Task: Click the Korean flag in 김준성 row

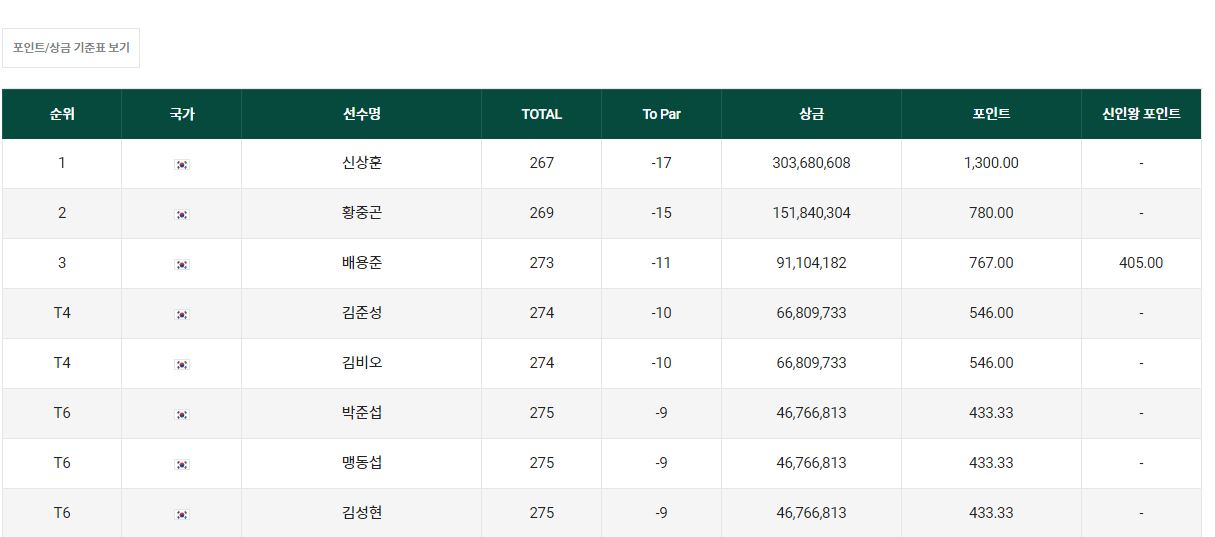Action: 182,314
